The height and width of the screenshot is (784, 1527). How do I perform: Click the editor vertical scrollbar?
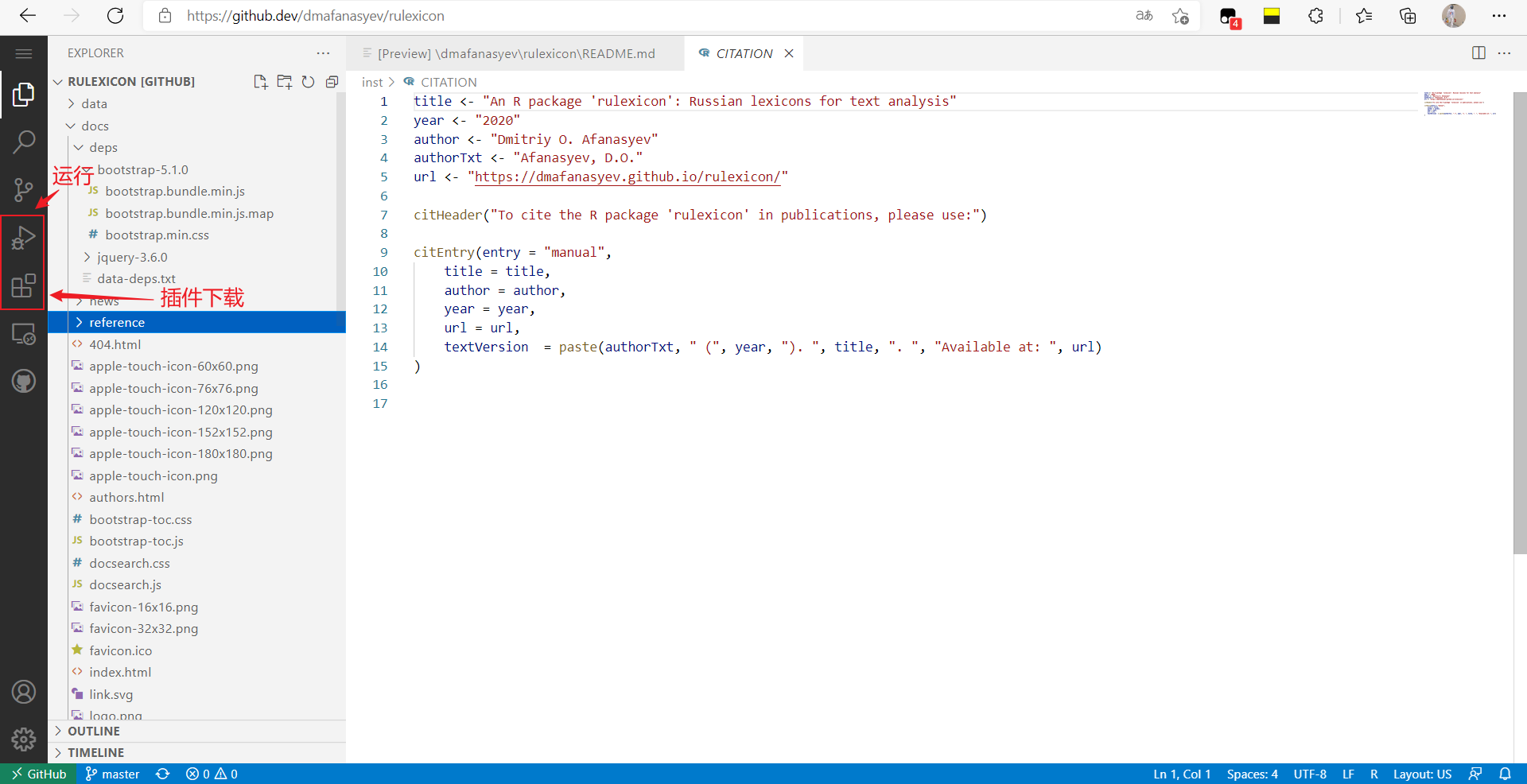[1519, 318]
